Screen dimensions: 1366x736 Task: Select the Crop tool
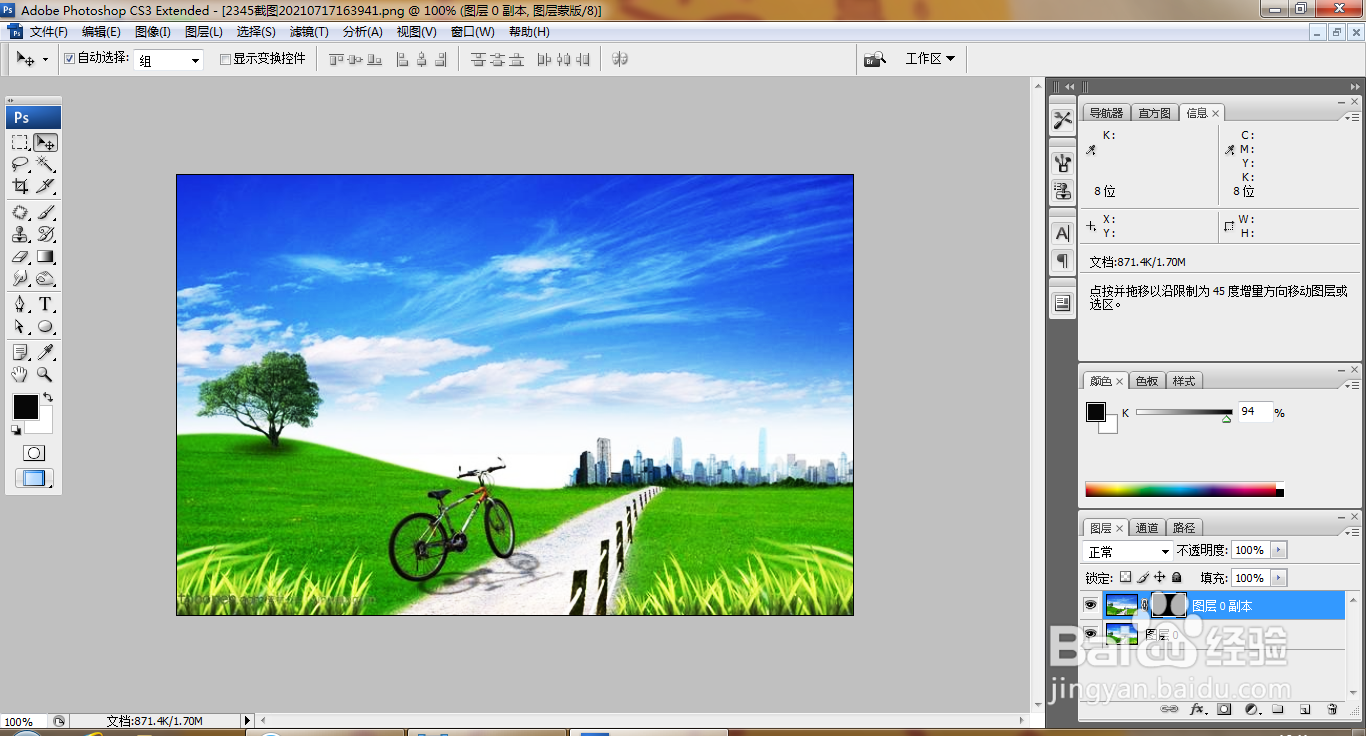(x=20, y=186)
